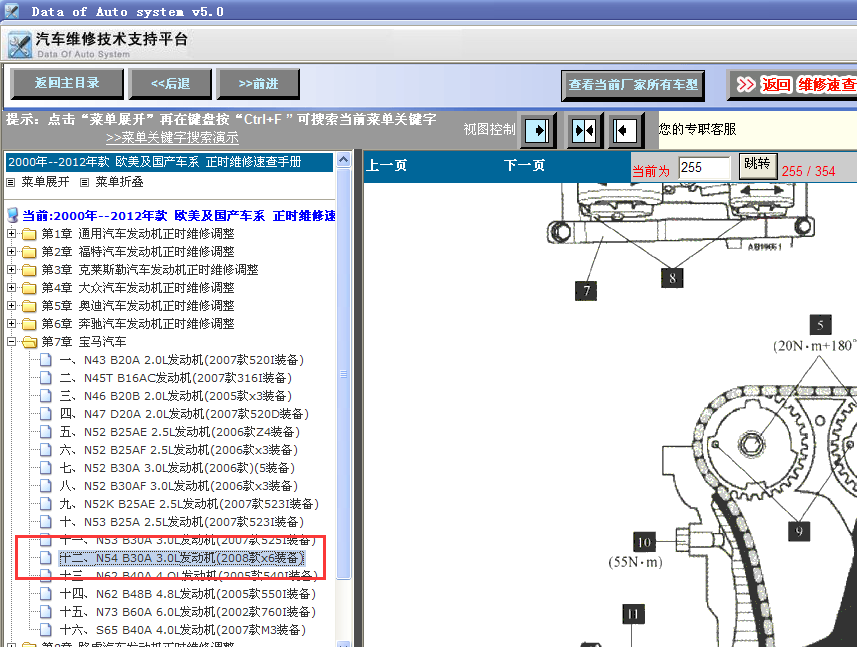The width and height of the screenshot is (857, 647).
Task: Expand the 第4章 大众汽车 chapter node
Action: (x=11, y=287)
